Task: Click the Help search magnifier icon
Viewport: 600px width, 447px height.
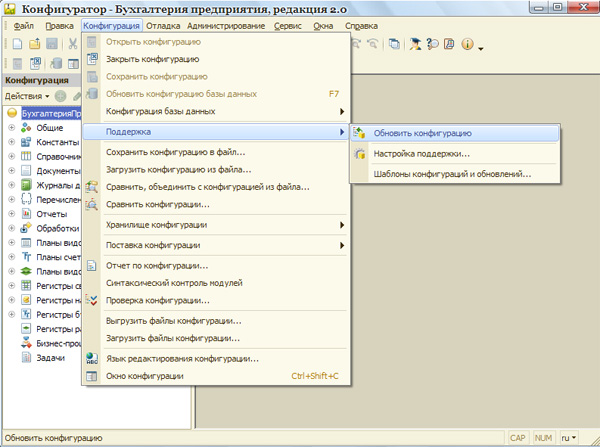Action: click(x=432, y=44)
